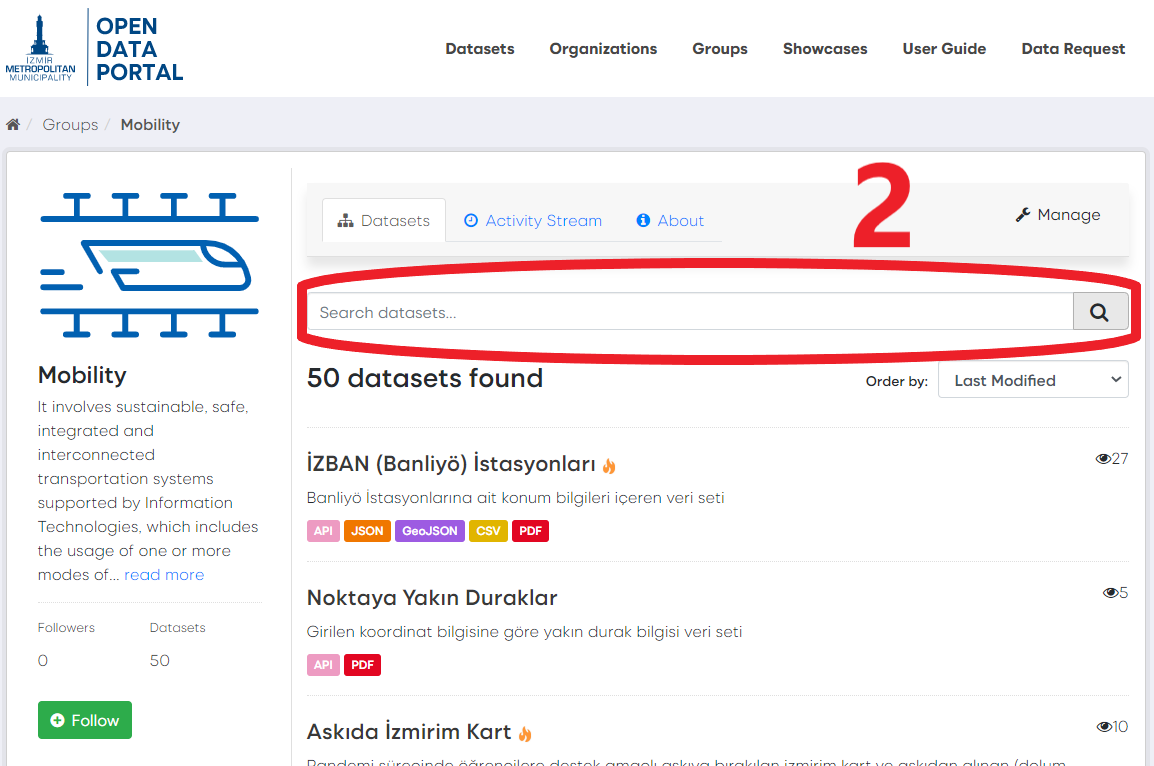
Task: Click the CSV format tag for İZBAN
Action: click(488, 531)
